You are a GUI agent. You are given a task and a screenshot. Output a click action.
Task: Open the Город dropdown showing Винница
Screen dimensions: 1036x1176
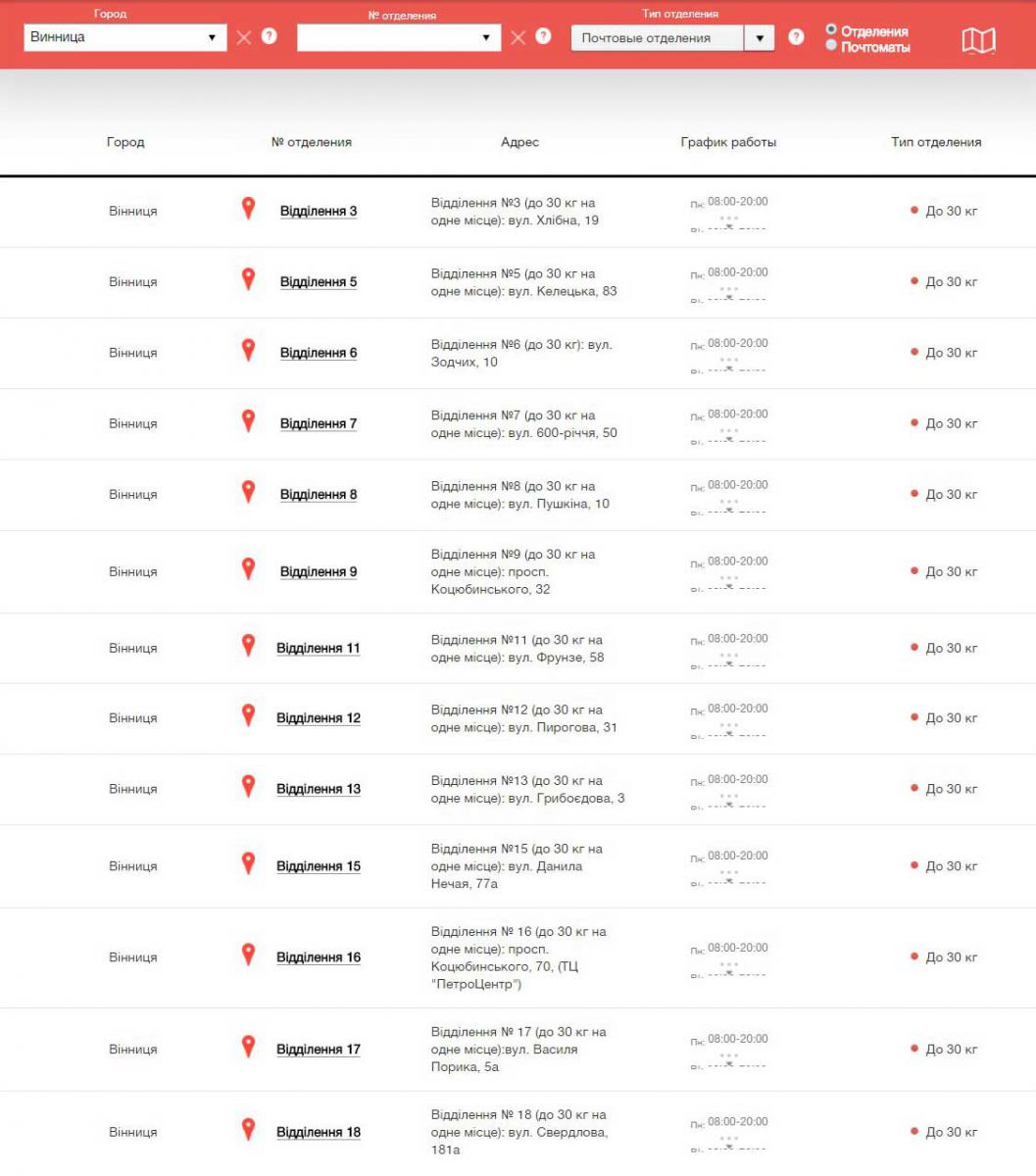[125, 37]
